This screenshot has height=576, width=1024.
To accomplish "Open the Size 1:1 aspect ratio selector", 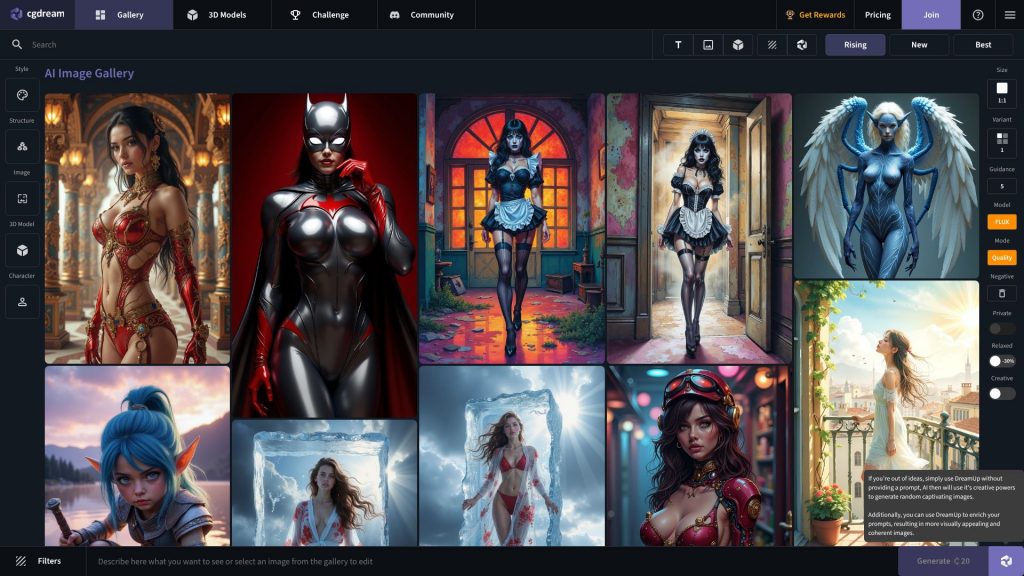I will coord(1001,92).
